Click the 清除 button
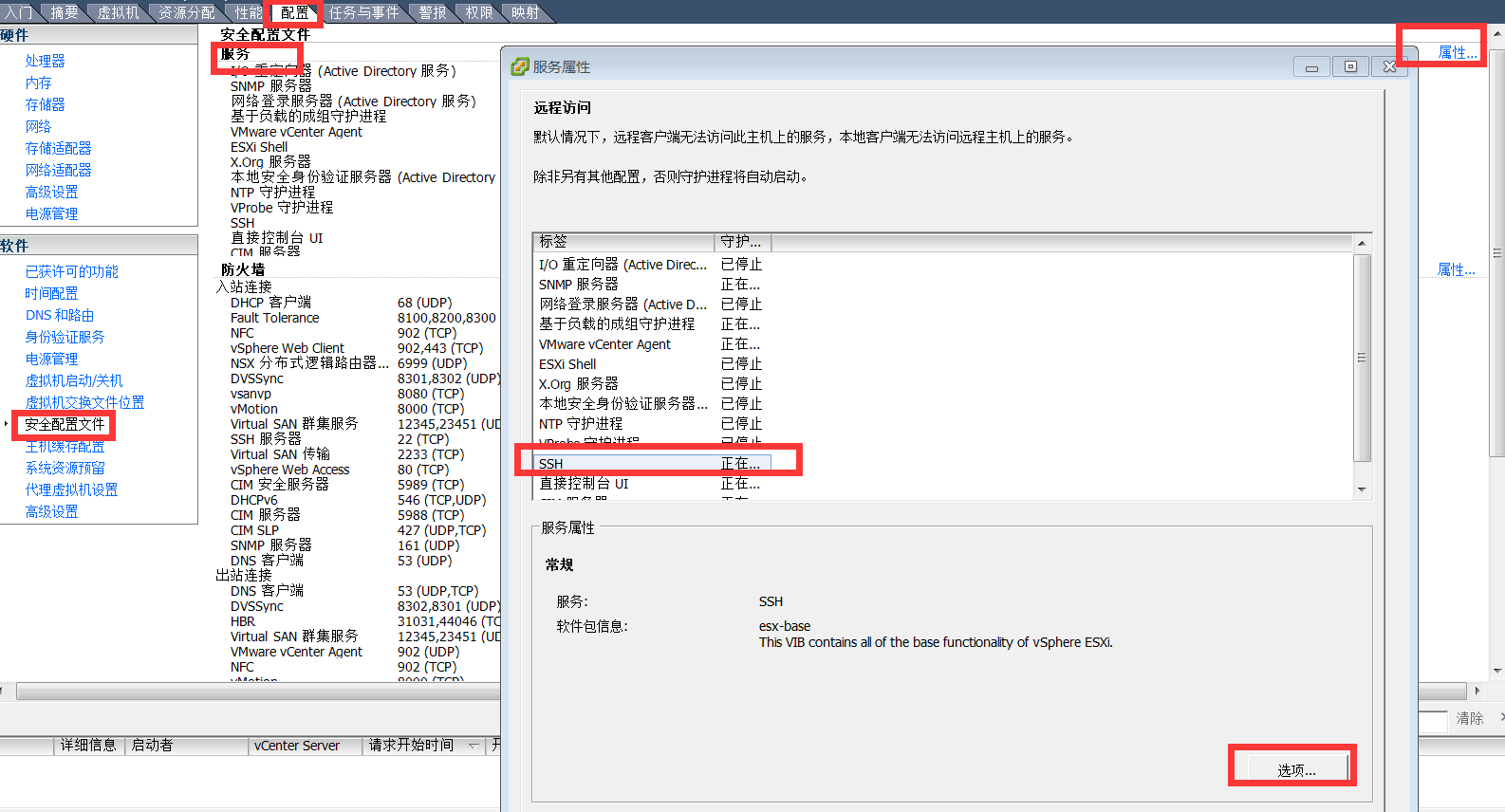The image size is (1505, 812). [1470, 718]
